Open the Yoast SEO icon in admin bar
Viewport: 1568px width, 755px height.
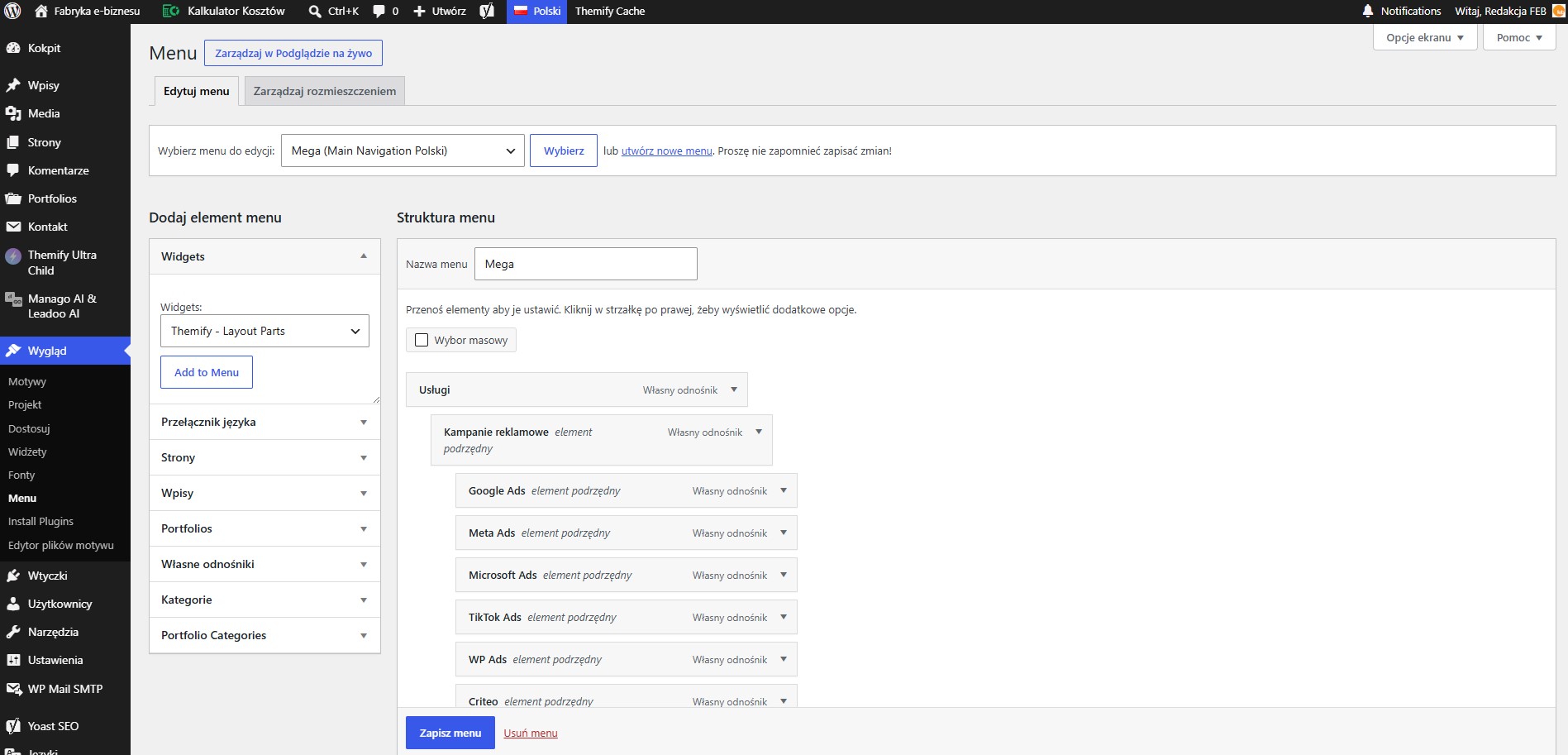click(487, 11)
